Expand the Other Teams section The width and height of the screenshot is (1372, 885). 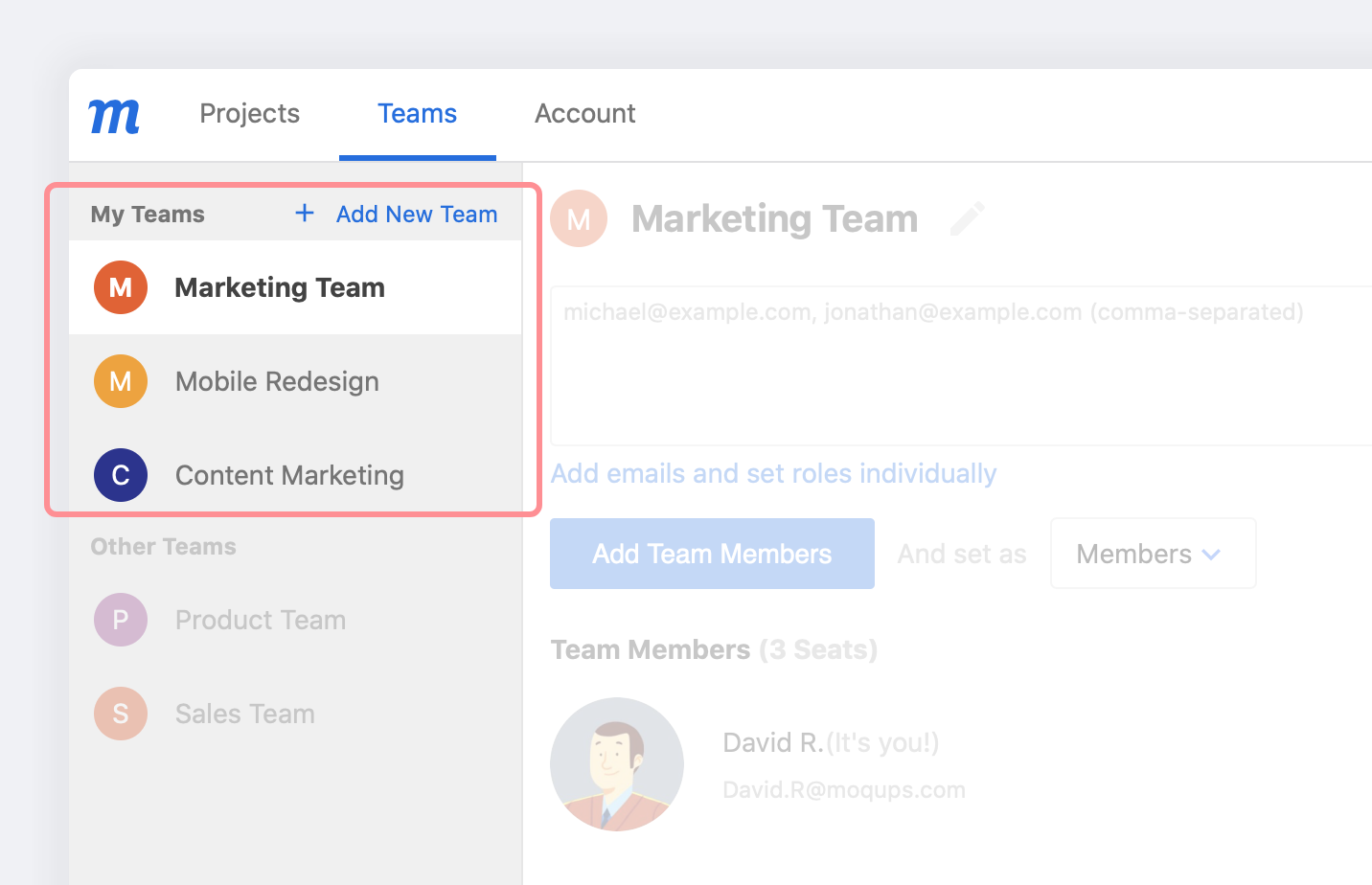(163, 546)
